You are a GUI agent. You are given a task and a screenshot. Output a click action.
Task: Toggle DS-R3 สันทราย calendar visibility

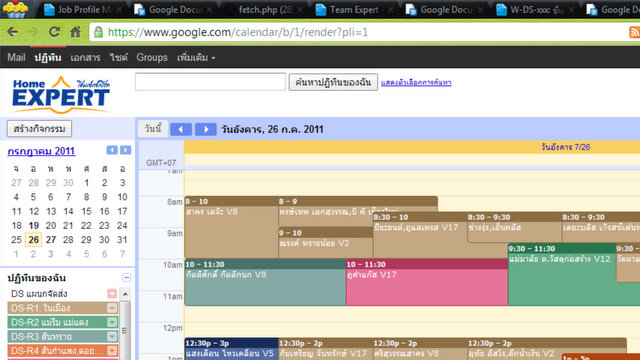point(57,336)
